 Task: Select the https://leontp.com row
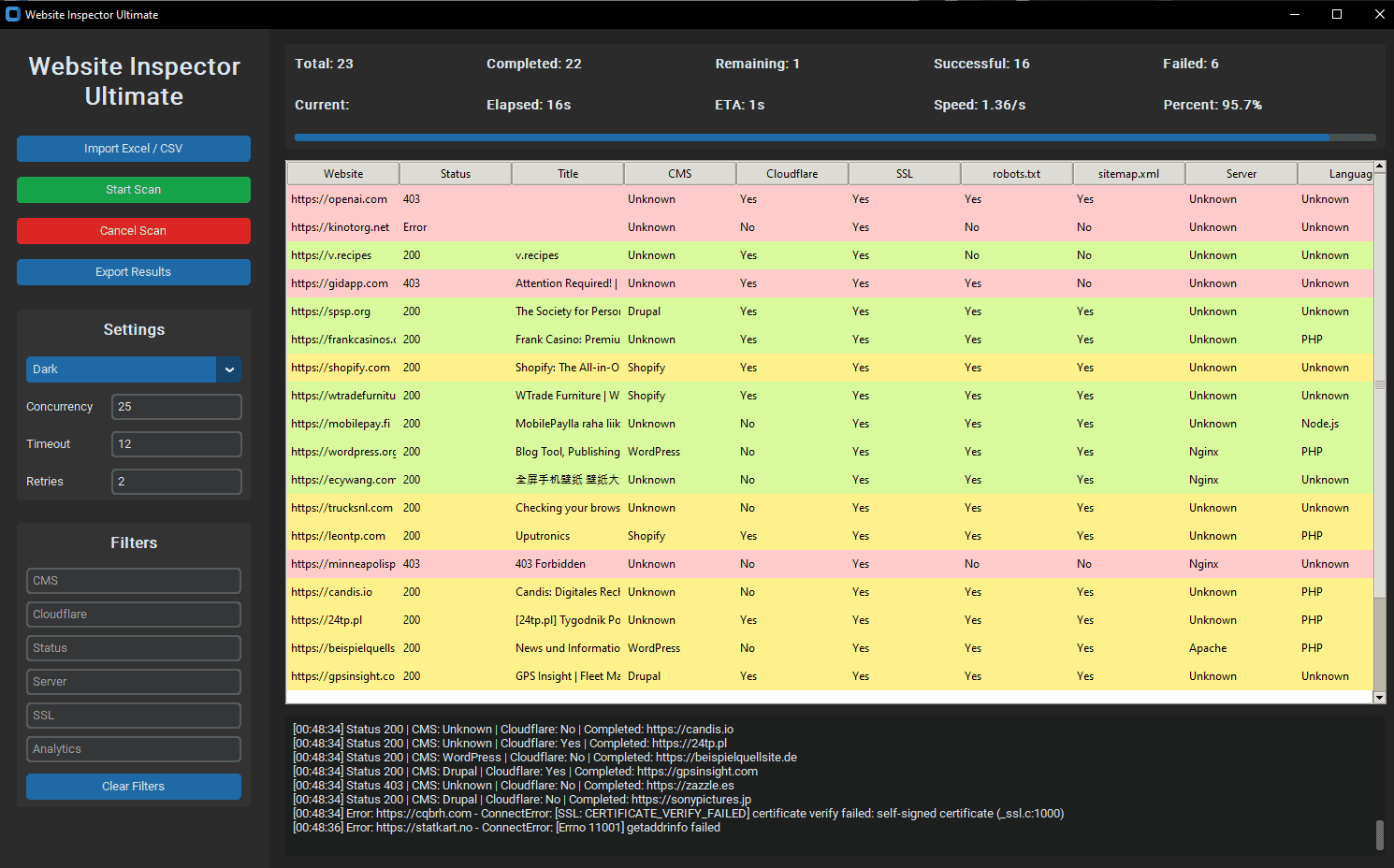tap(830, 536)
